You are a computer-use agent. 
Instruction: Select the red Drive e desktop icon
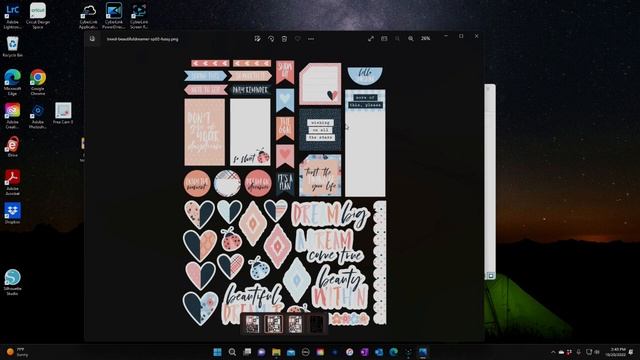(12, 147)
